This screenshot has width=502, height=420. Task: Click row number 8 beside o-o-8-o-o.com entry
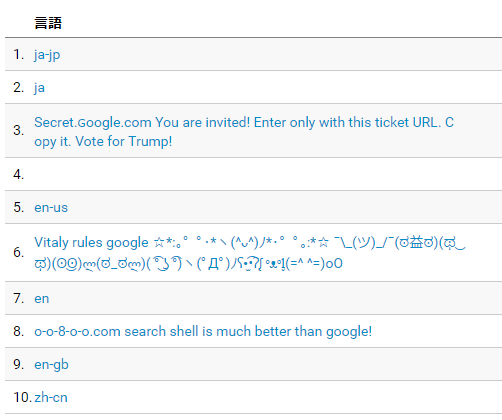tap(19, 331)
